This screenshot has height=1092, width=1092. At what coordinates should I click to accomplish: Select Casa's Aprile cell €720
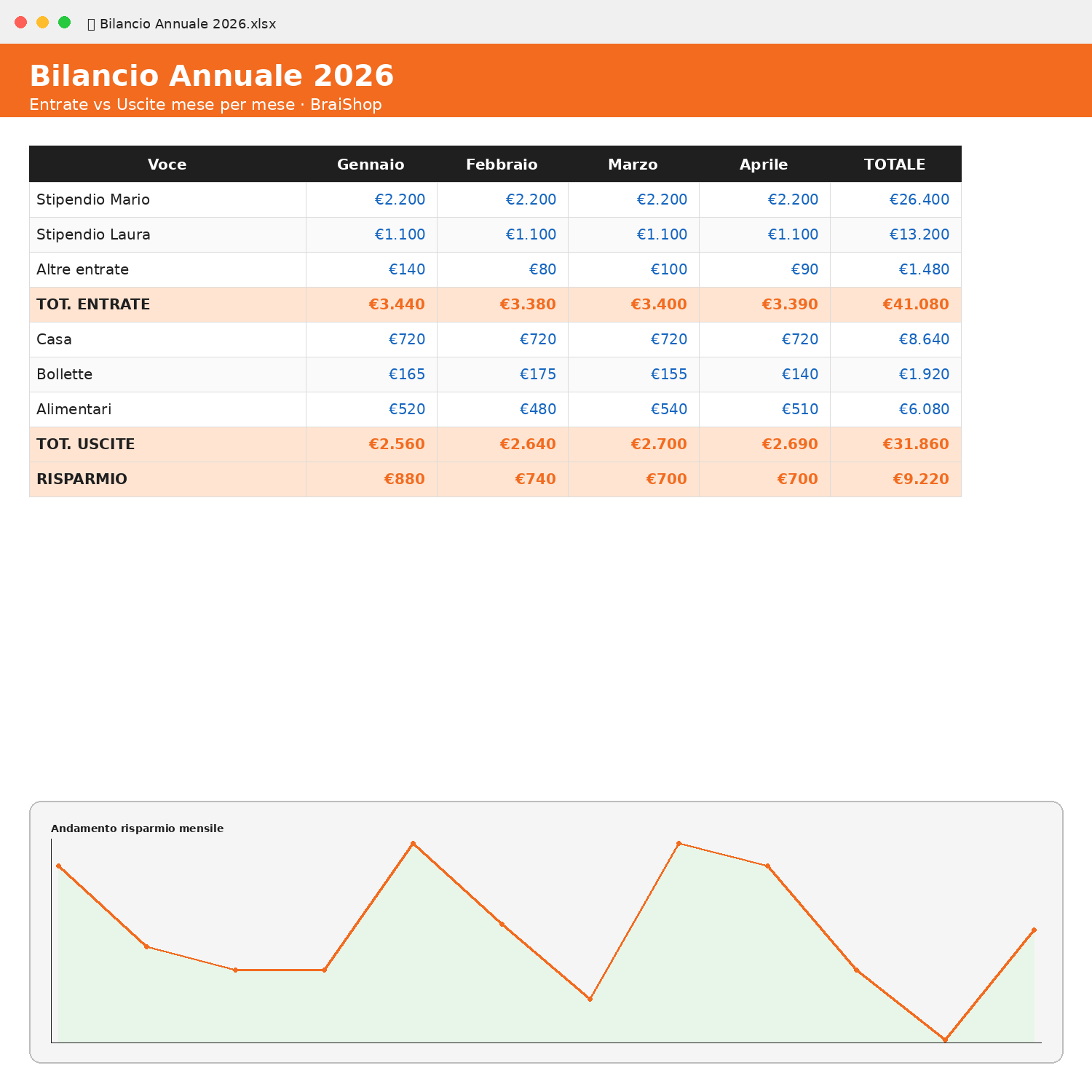click(764, 339)
